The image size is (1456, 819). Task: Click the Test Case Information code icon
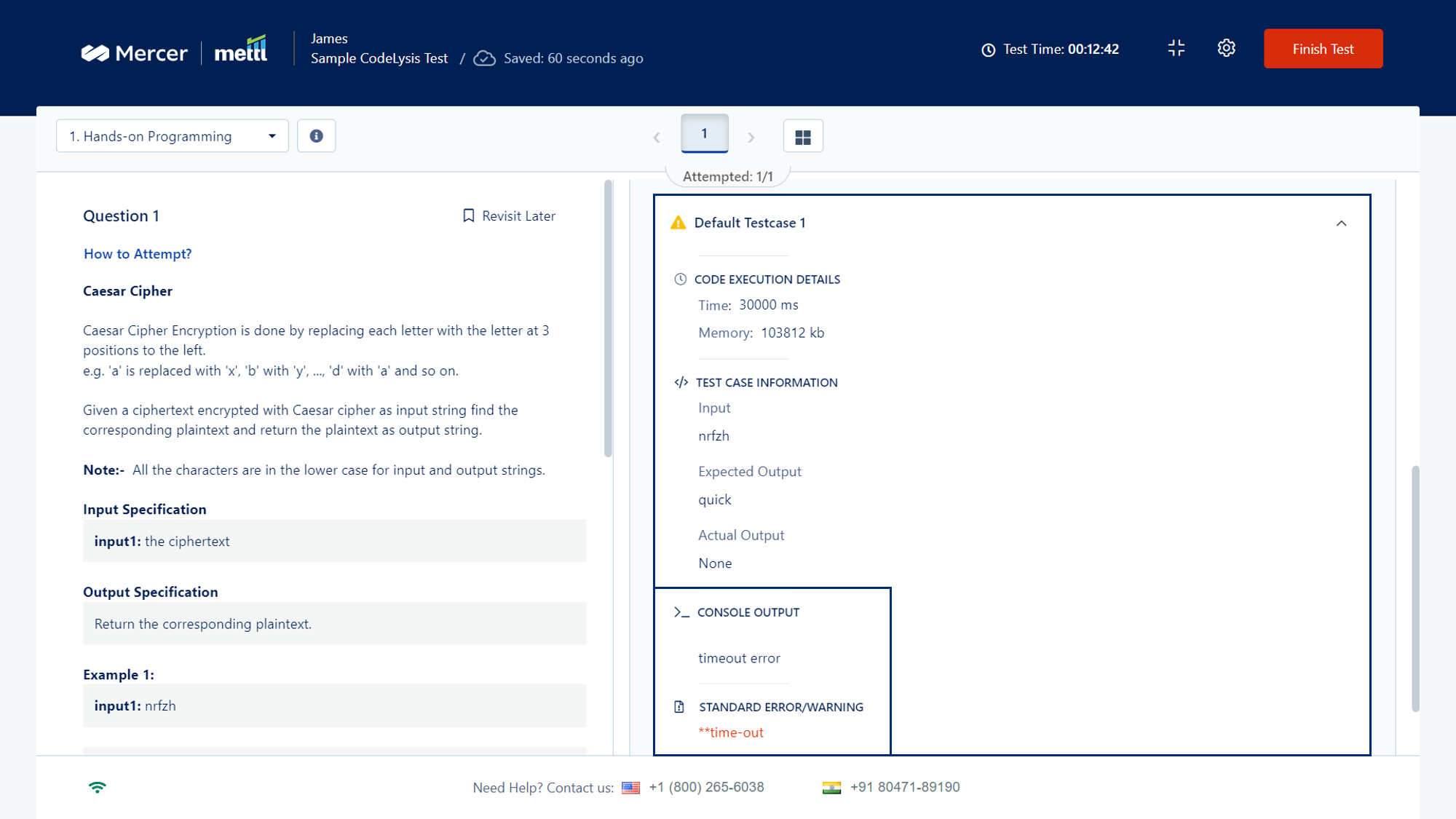coord(681,382)
